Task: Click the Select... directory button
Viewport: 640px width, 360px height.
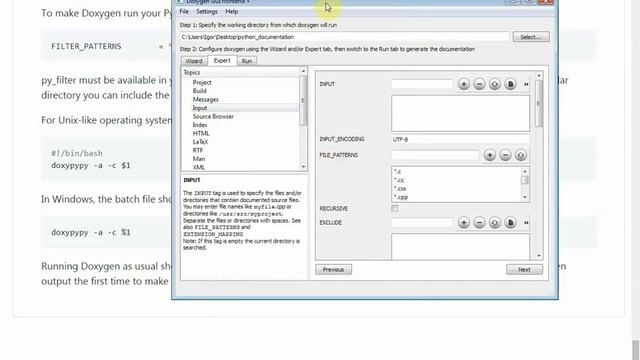Action: (531, 37)
